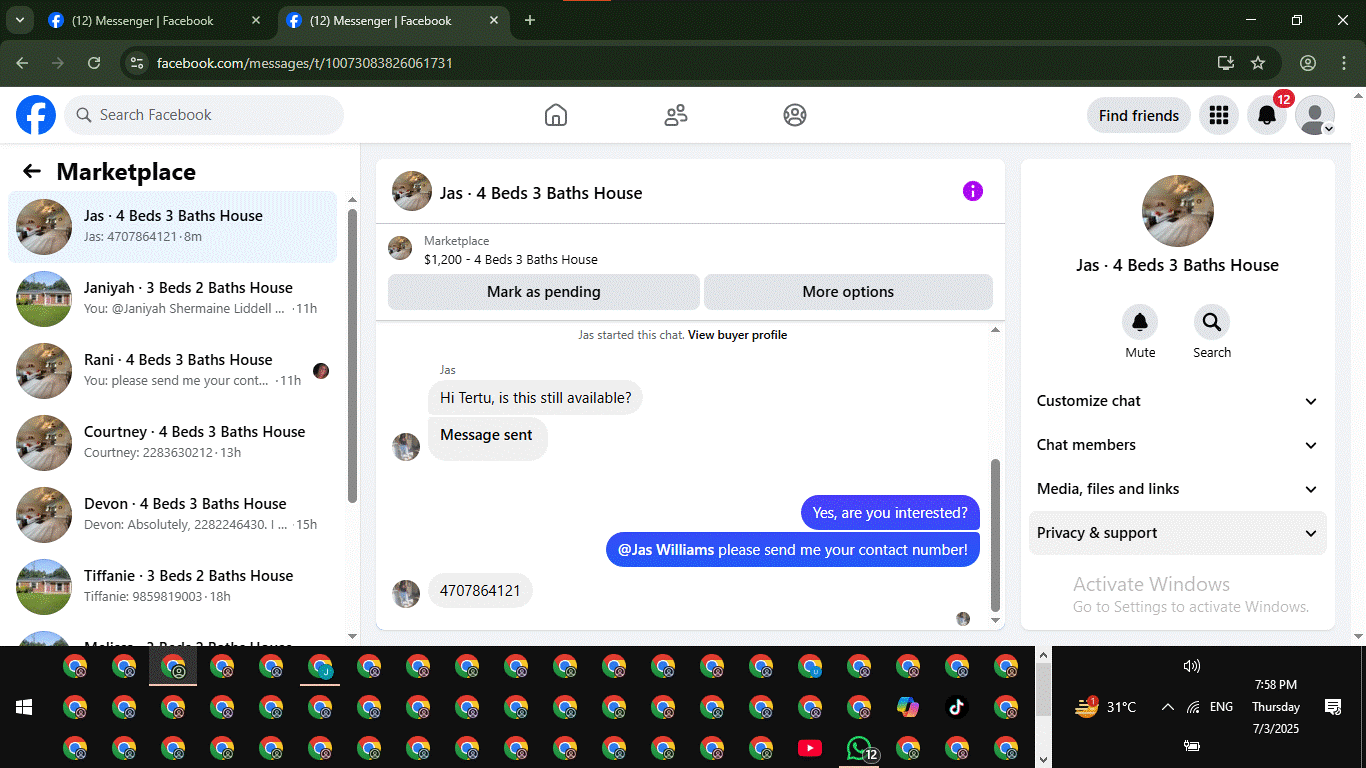Go to the Home feed icon
The height and width of the screenshot is (768, 1366).
(556, 115)
